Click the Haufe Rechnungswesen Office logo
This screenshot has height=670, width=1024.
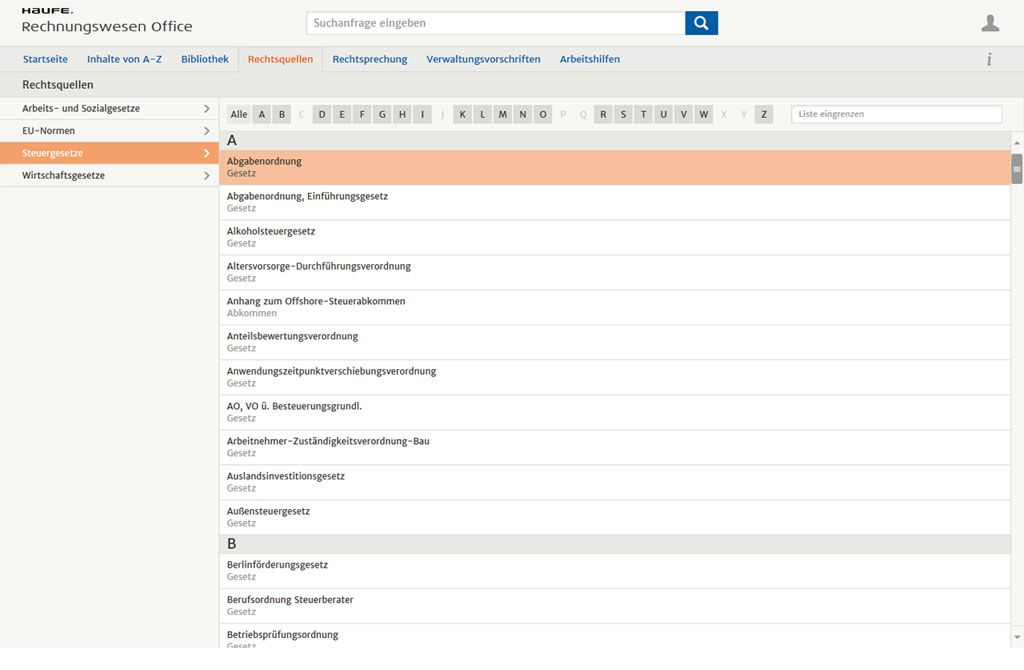pos(106,21)
